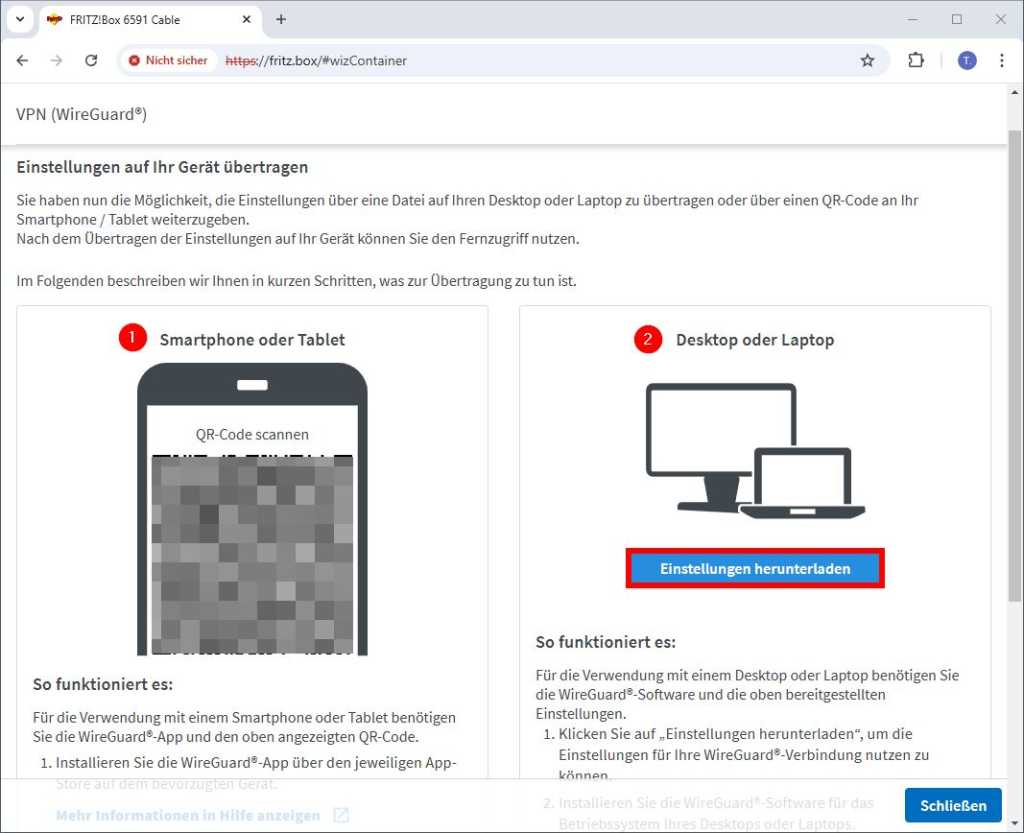Reload the fritz.box page
This screenshot has height=833, width=1024.
coord(91,61)
